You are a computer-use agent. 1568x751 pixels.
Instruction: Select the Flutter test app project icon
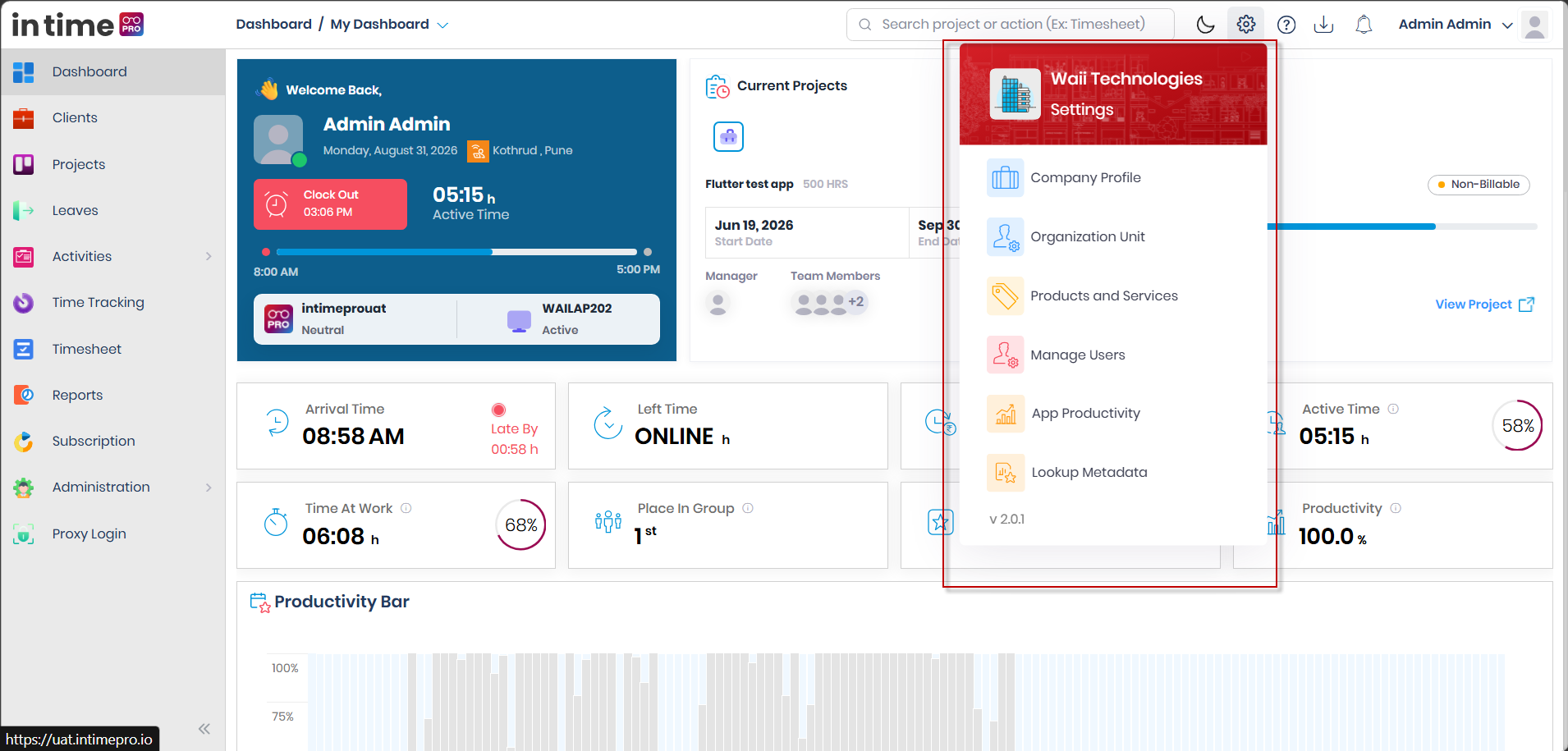point(728,136)
